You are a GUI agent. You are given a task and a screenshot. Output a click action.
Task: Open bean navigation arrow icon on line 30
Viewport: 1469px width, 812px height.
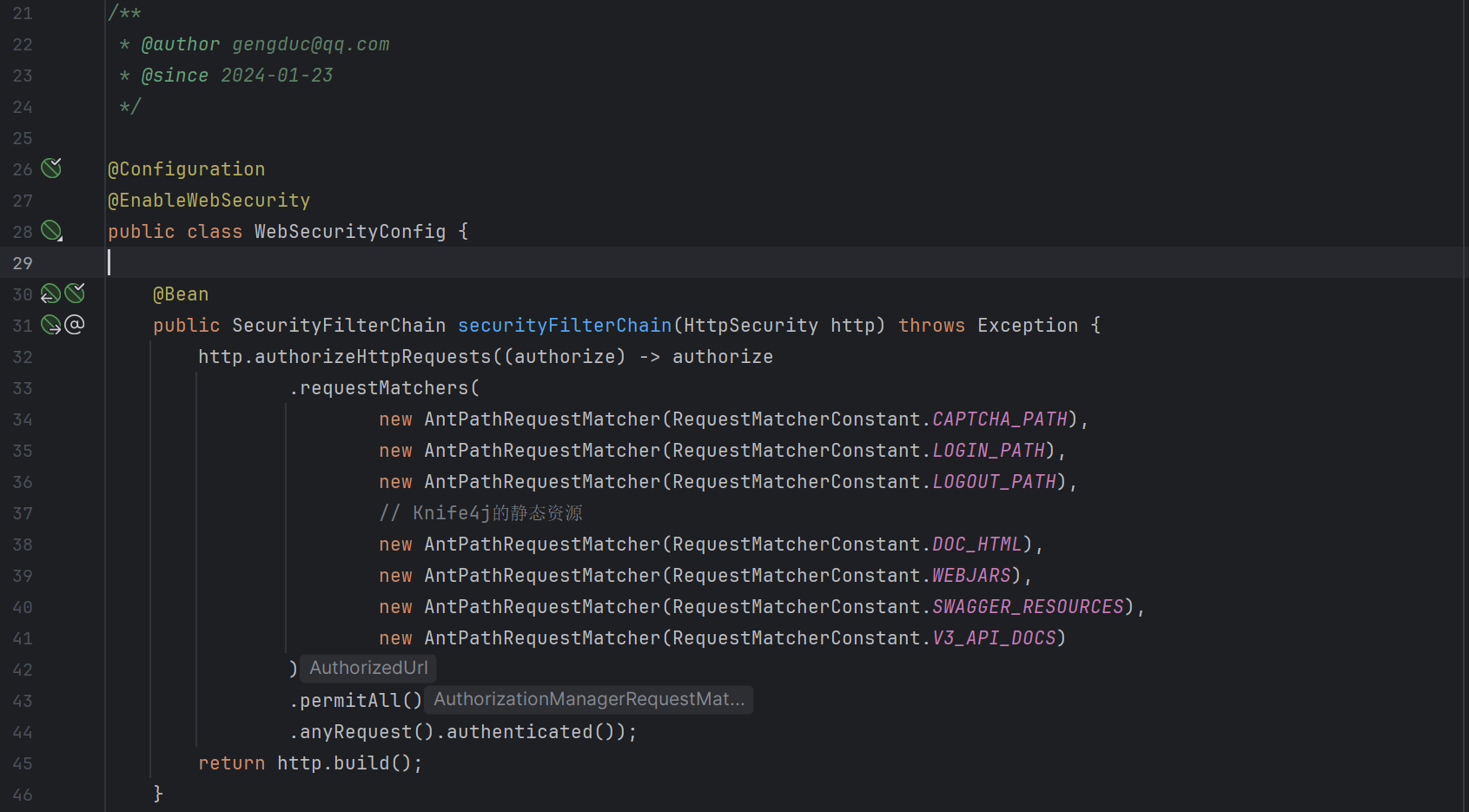point(50,294)
